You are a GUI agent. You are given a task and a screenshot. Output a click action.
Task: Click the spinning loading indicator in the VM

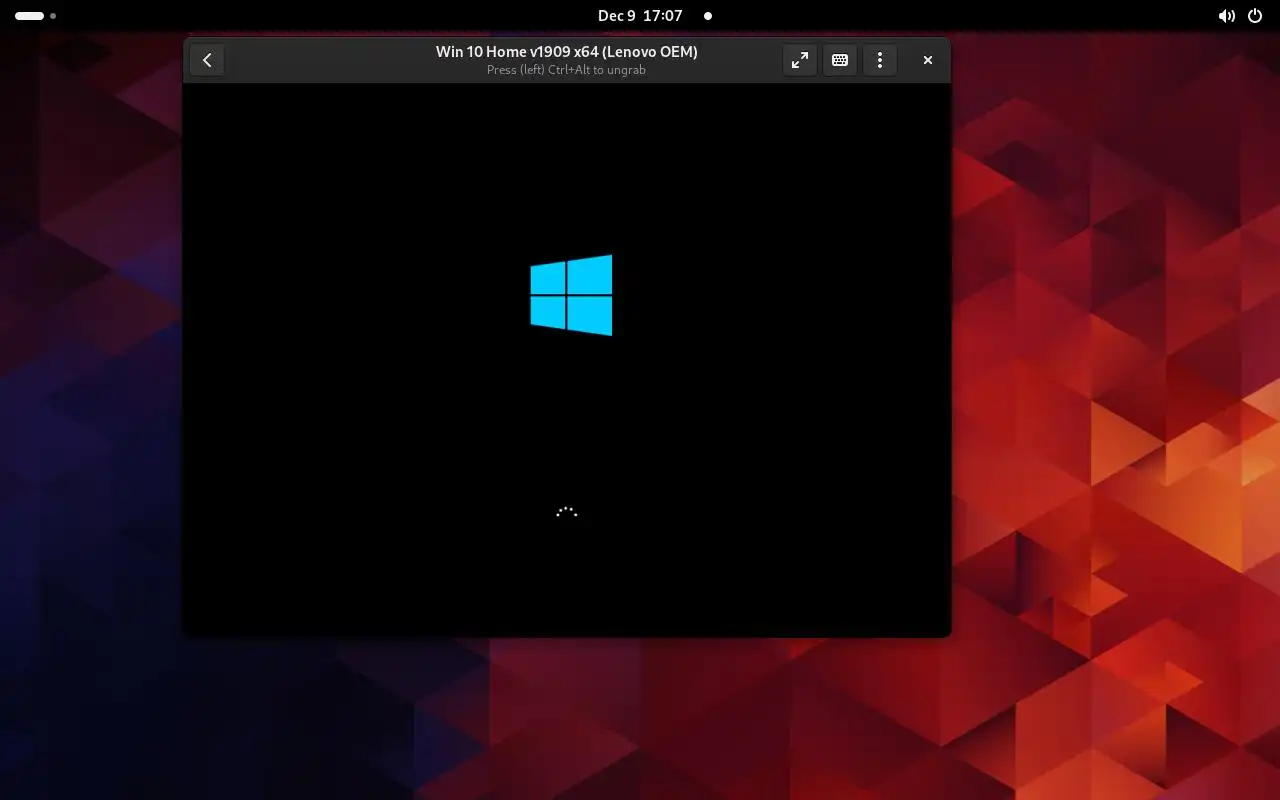567,512
